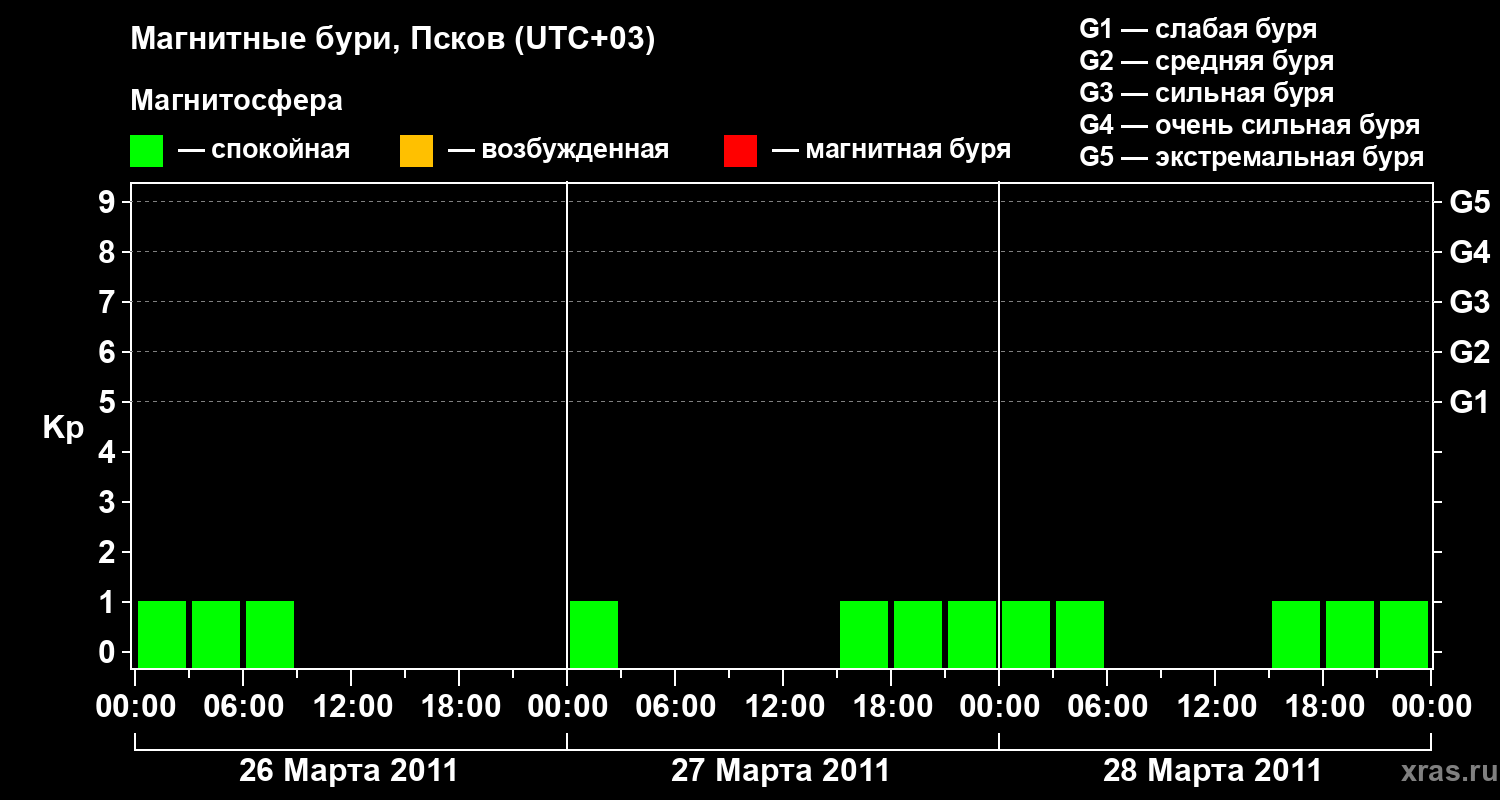Viewport: 1500px width, 800px height.
Task: Click Kp axis value 4
Action: (x=109, y=452)
